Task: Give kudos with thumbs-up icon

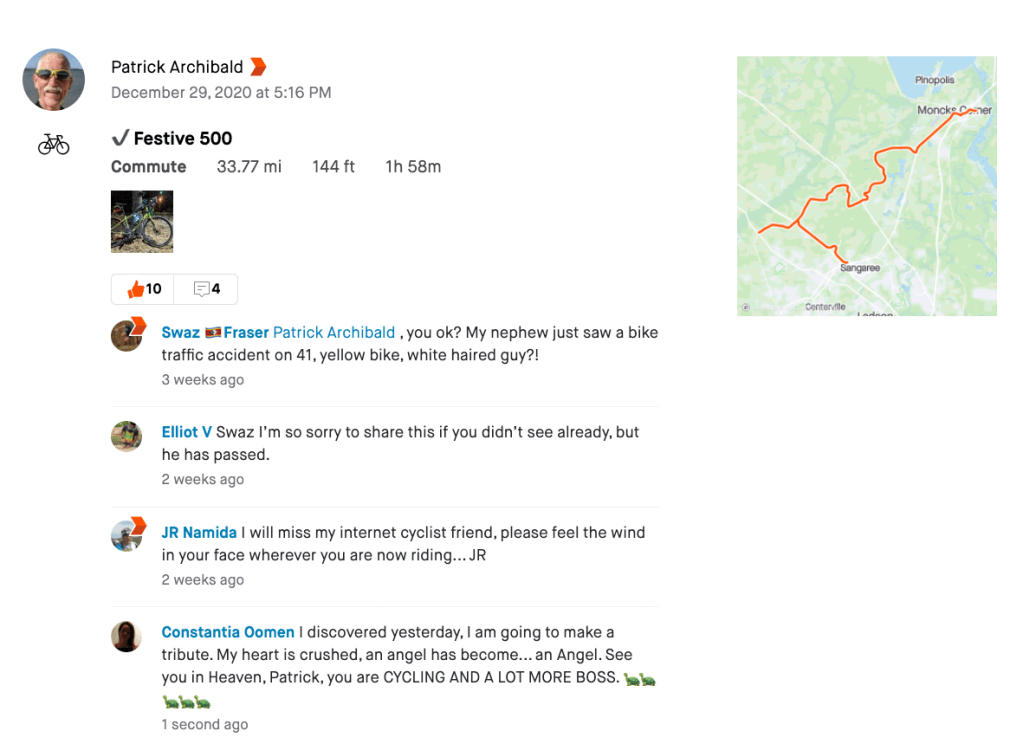Action: [x=135, y=289]
